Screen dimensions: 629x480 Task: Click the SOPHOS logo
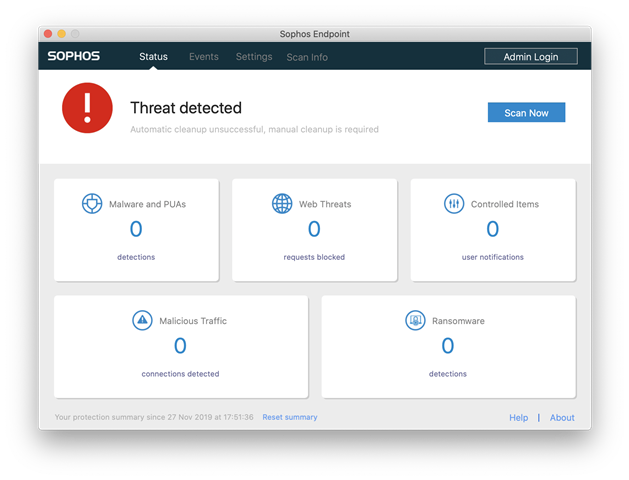[74, 56]
